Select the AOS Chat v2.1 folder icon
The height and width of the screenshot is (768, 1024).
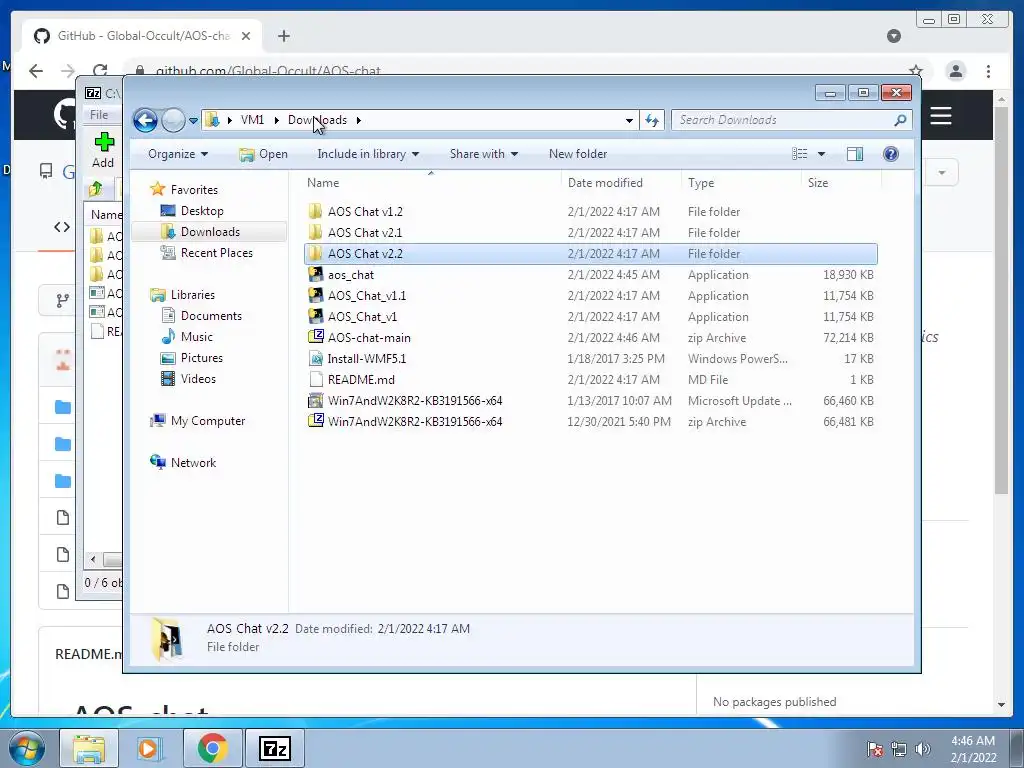pos(315,232)
